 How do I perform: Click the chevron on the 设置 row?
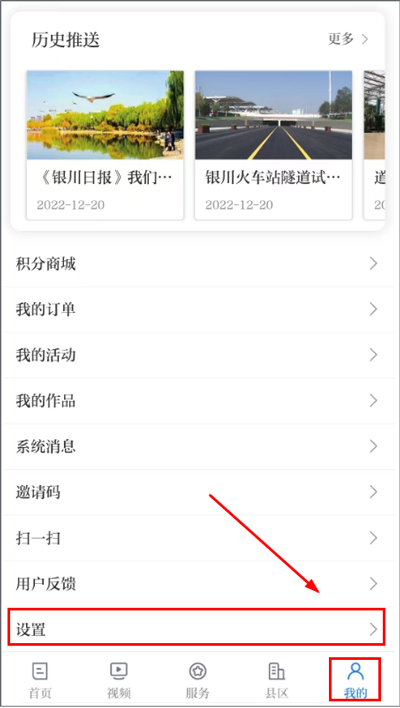[373, 629]
